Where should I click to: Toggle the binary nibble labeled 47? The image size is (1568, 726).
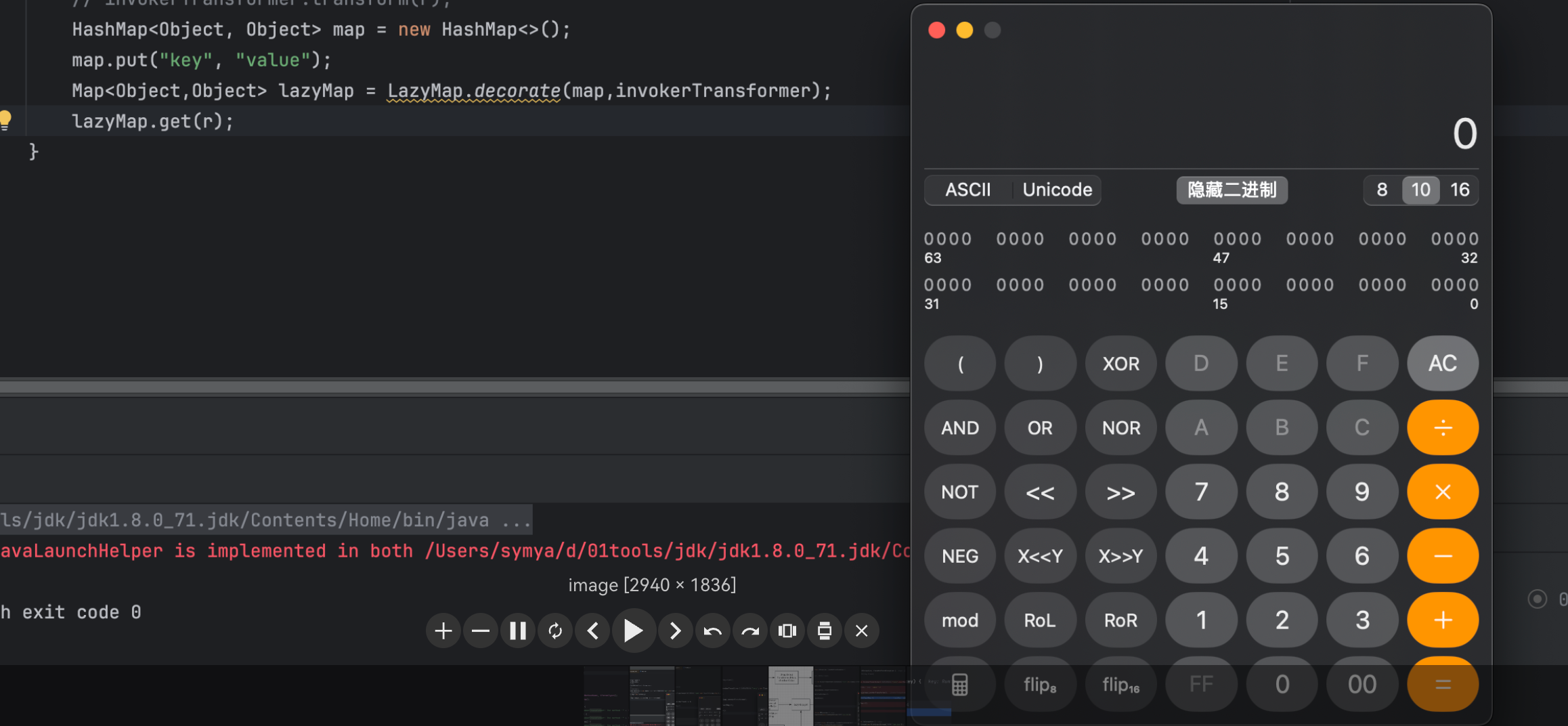pos(1238,239)
